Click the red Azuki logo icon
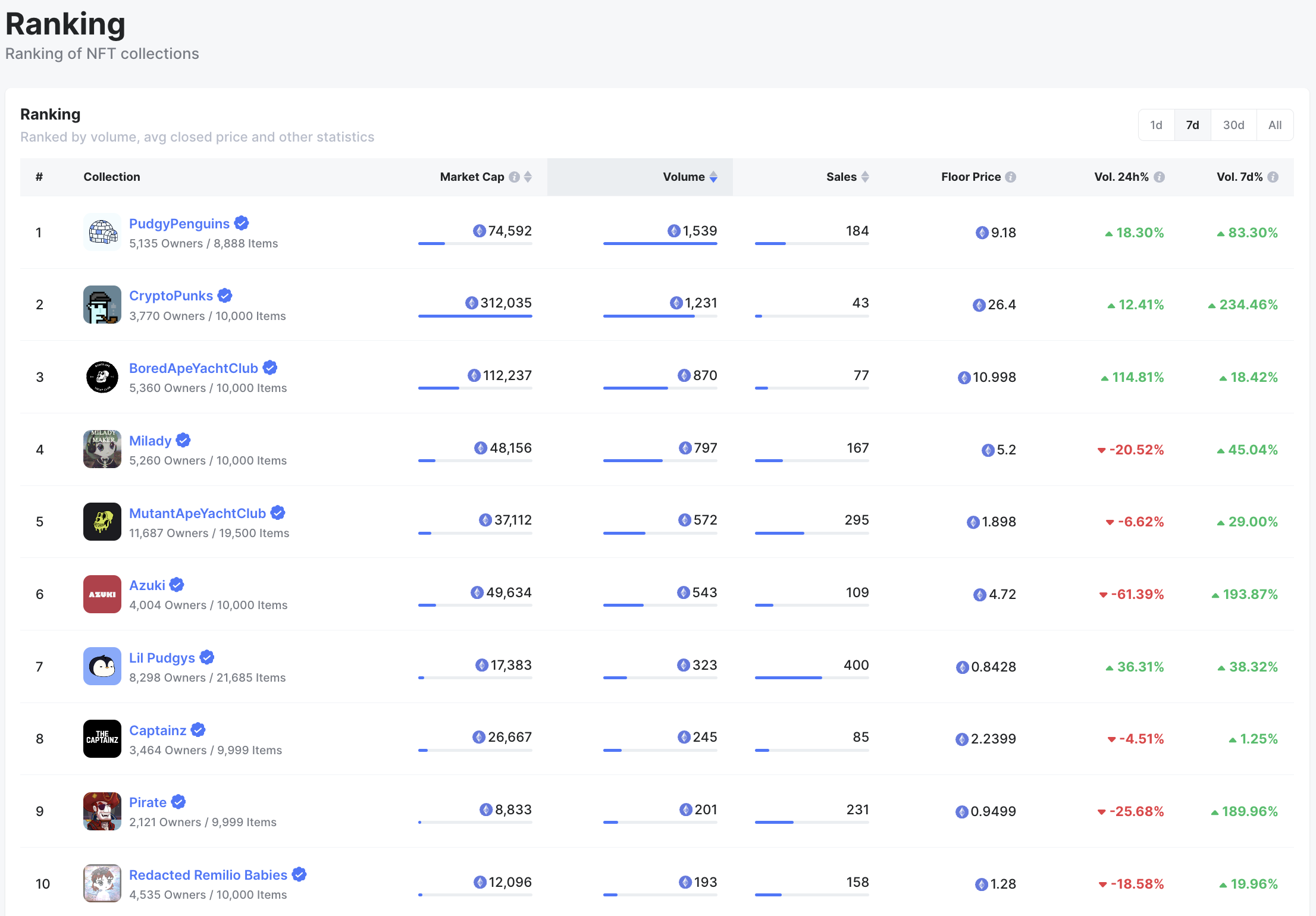Screen dimensions: 1316x916 click(102, 594)
